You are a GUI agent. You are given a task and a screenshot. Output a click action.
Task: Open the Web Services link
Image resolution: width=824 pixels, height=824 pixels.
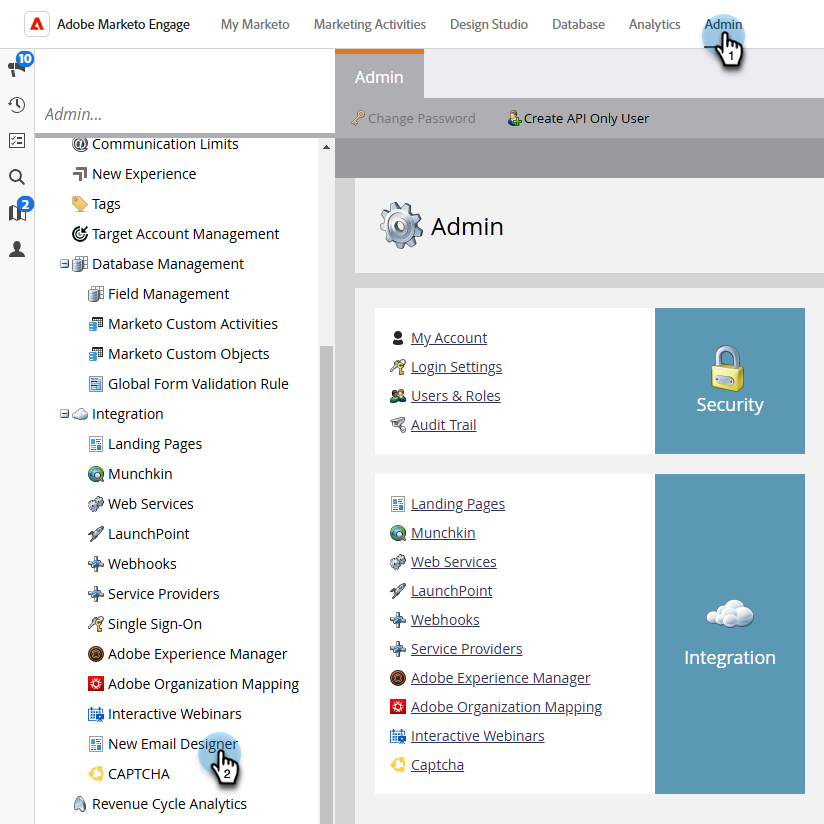click(x=454, y=562)
